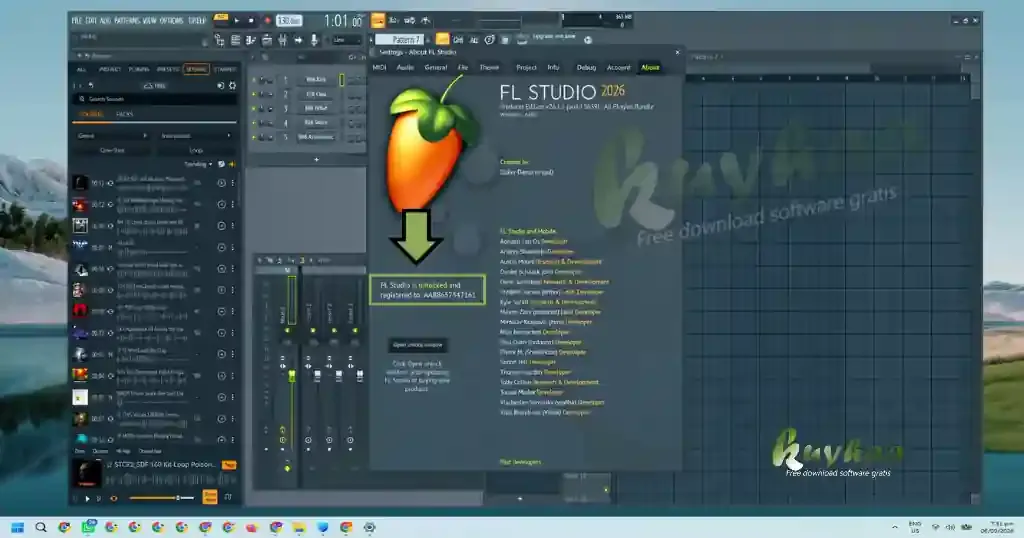
Task: Select the PRESETS browser tab
Action: (168, 69)
